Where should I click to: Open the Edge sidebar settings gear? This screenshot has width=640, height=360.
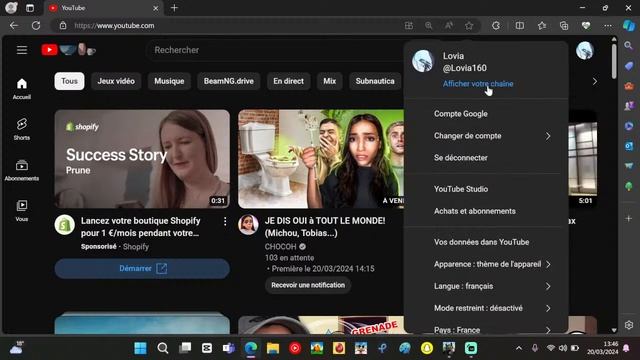click(x=629, y=325)
